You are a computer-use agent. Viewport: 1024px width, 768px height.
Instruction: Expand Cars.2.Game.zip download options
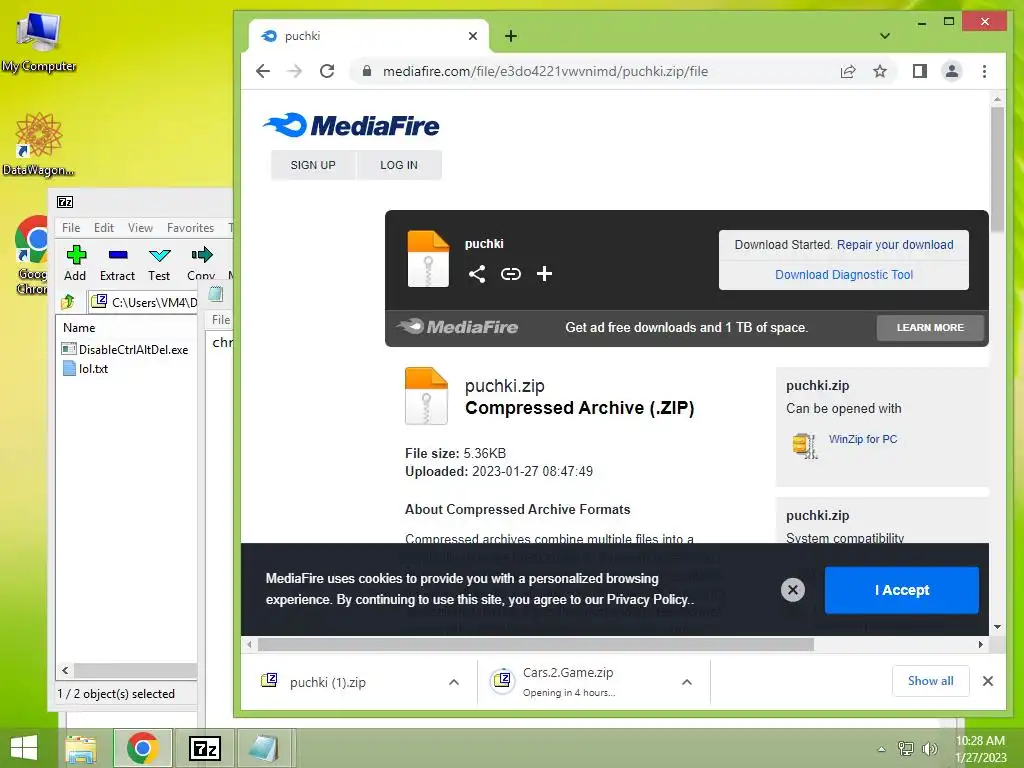(x=687, y=682)
